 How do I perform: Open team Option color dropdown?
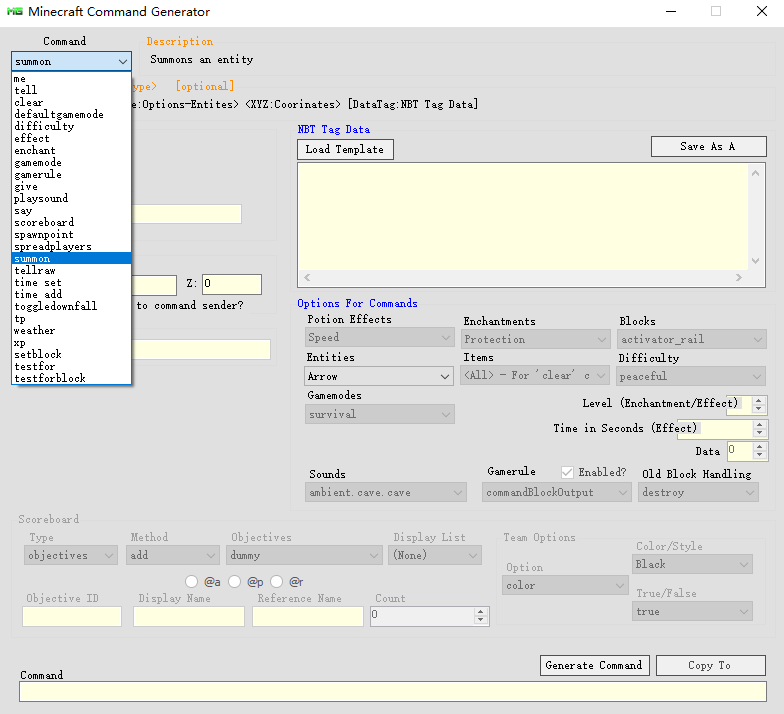click(565, 585)
